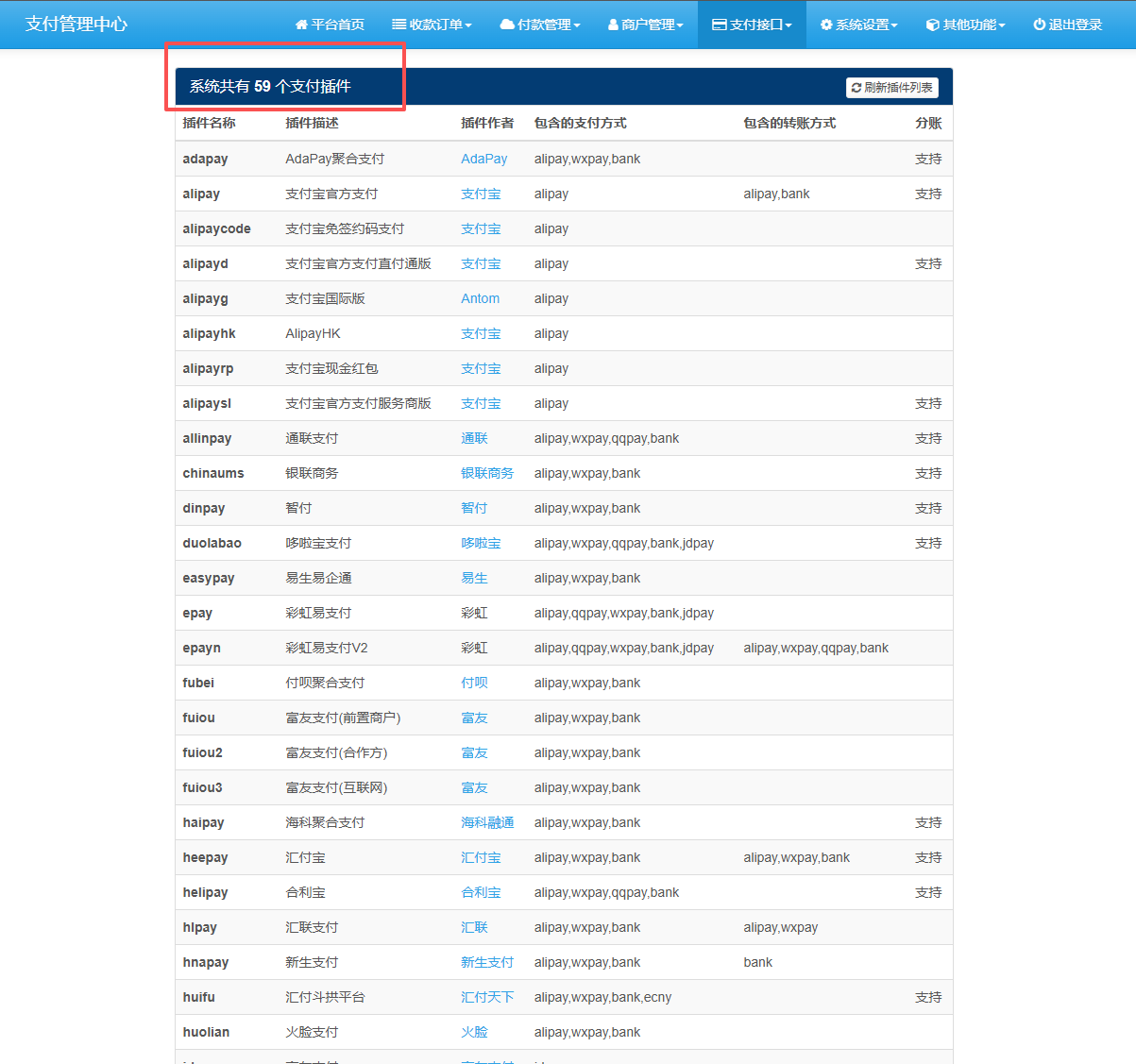Expand the 付款管理 dropdown caret

[577, 25]
